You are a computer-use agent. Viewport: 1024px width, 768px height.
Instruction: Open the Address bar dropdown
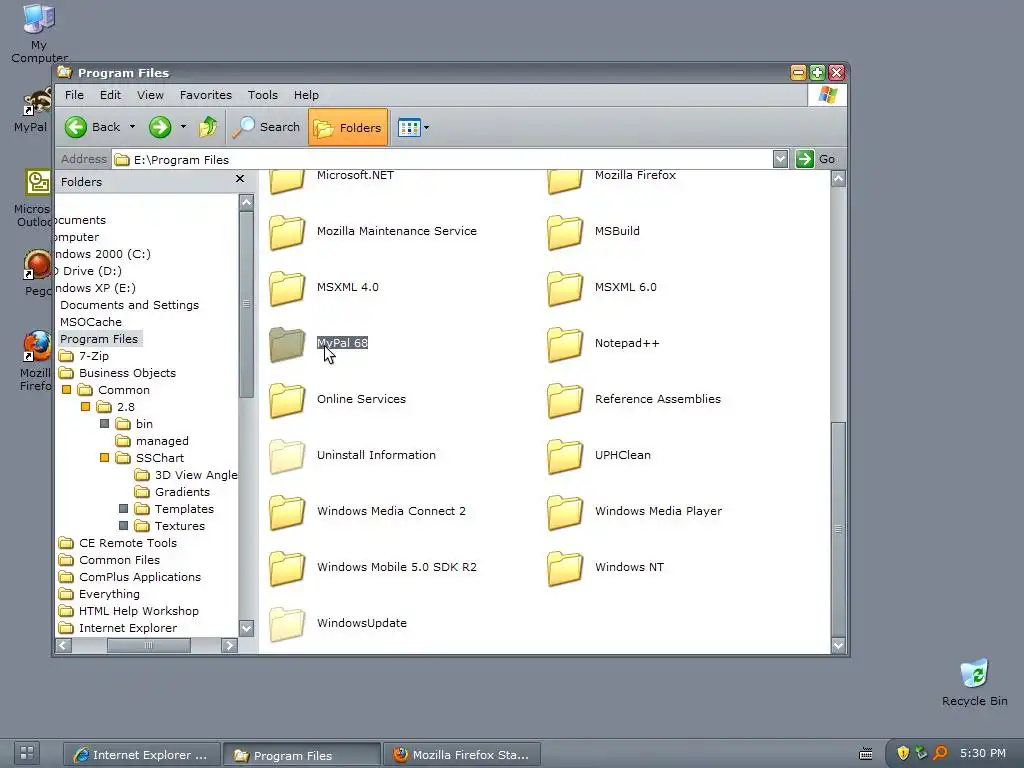click(780, 159)
